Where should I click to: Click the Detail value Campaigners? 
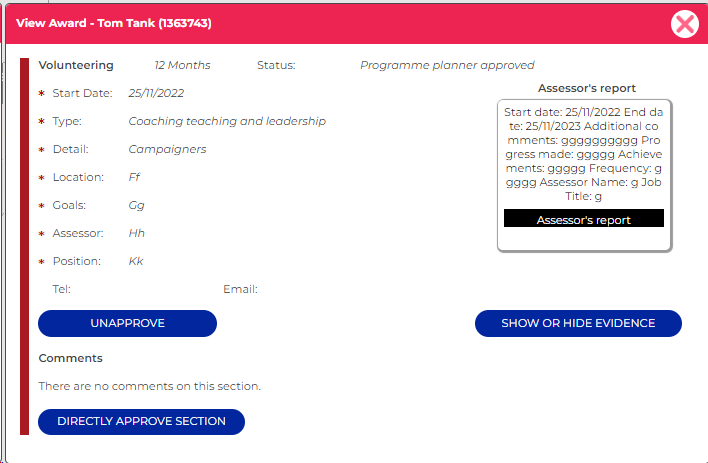pos(167,149)
